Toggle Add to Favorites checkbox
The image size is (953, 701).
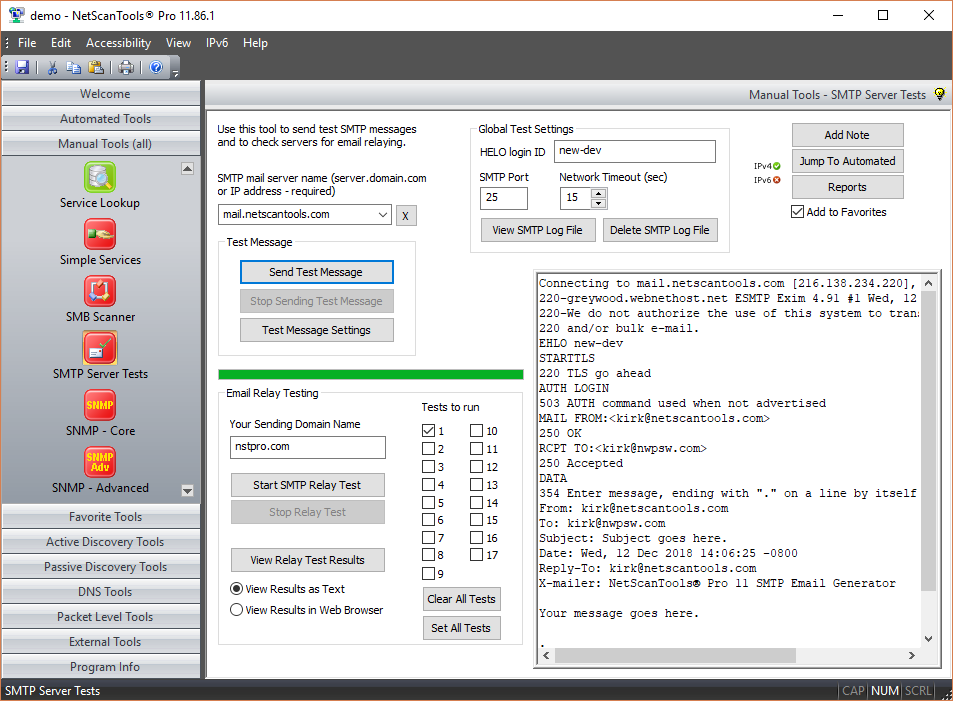(x=797, y=212)
